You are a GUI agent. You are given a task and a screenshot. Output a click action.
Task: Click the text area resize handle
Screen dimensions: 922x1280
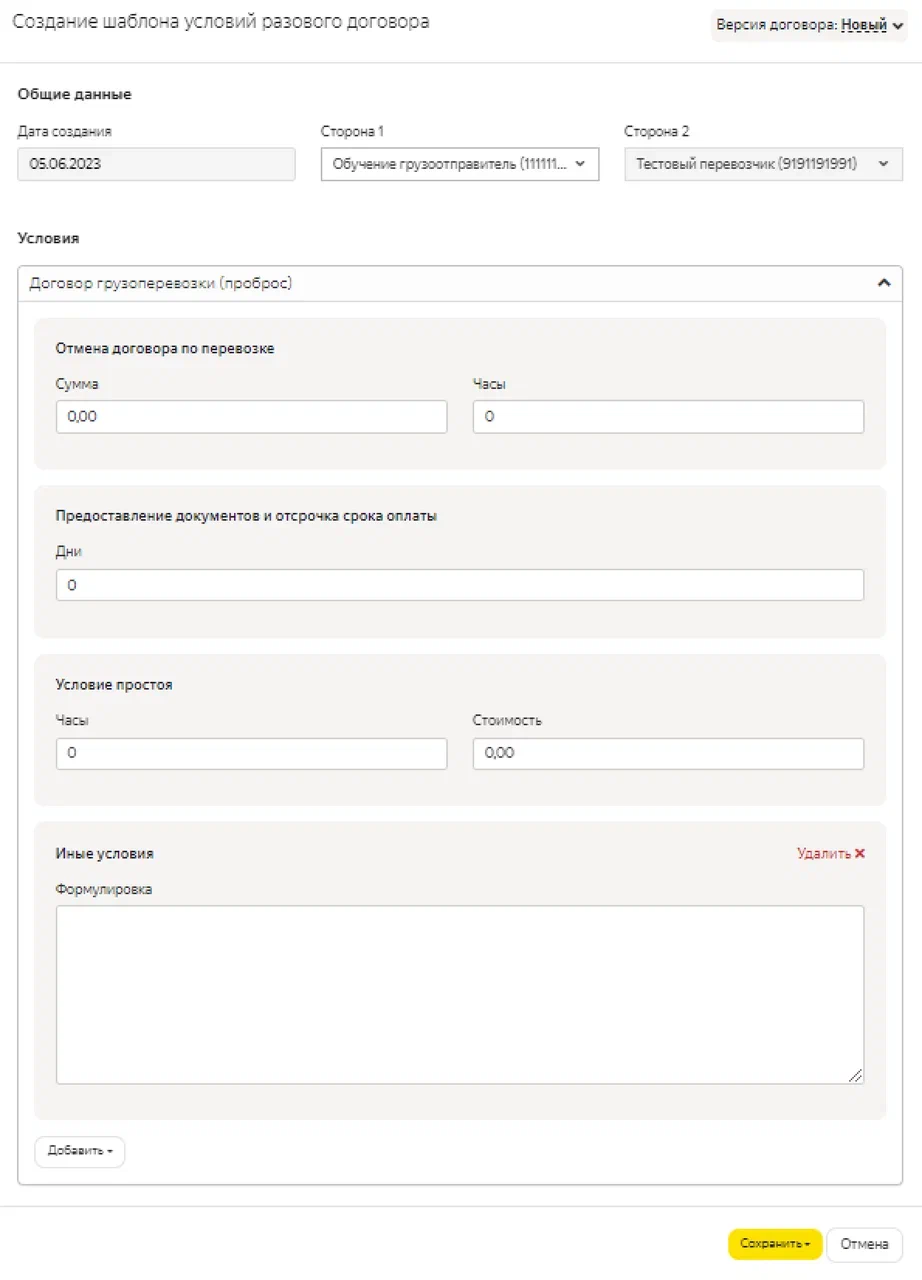[856, 1076]
